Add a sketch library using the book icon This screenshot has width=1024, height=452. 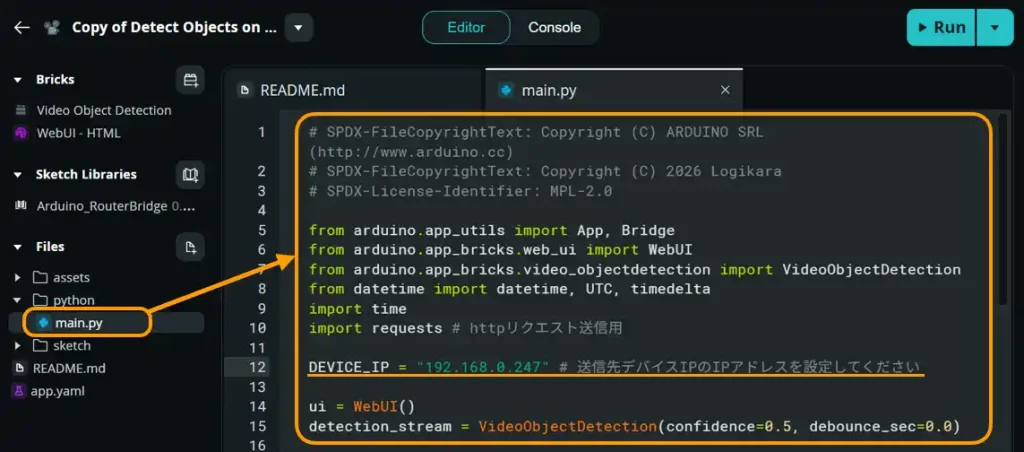190,174
